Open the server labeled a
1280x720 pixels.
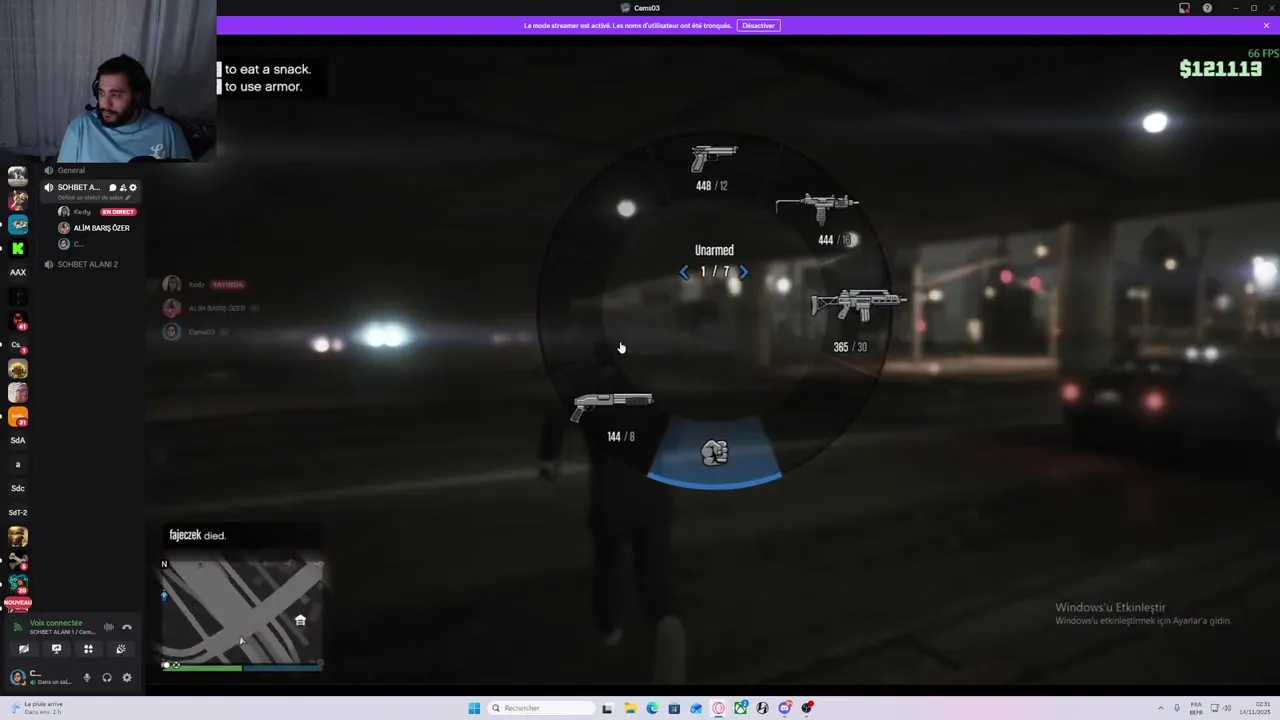tap(18, 464)
